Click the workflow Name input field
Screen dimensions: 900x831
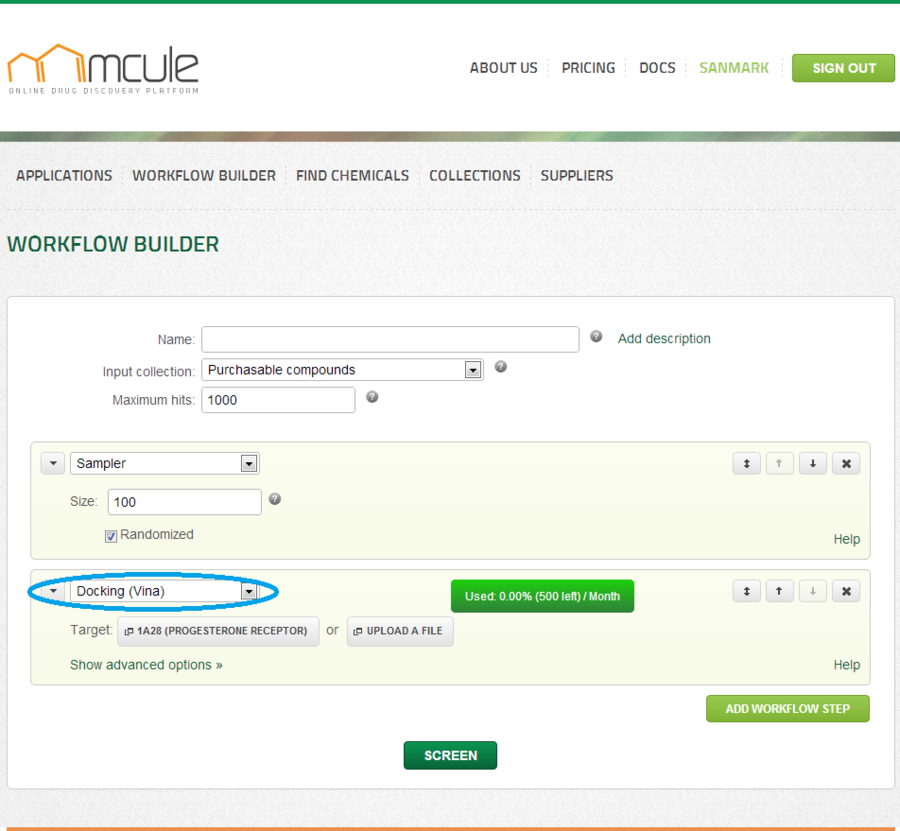390,339
